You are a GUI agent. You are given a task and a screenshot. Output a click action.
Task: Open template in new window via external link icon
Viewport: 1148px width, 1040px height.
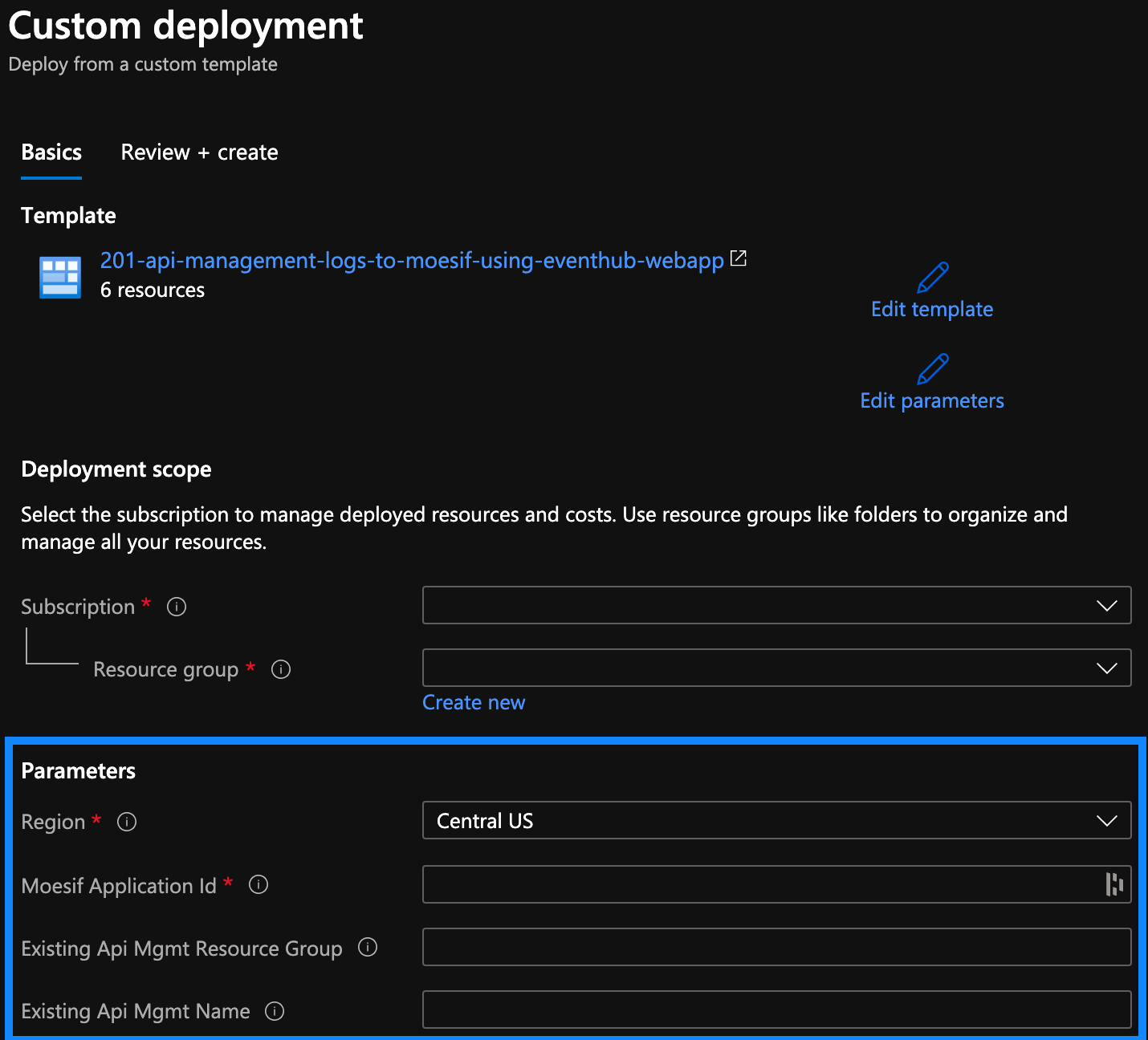click(738, 258)
